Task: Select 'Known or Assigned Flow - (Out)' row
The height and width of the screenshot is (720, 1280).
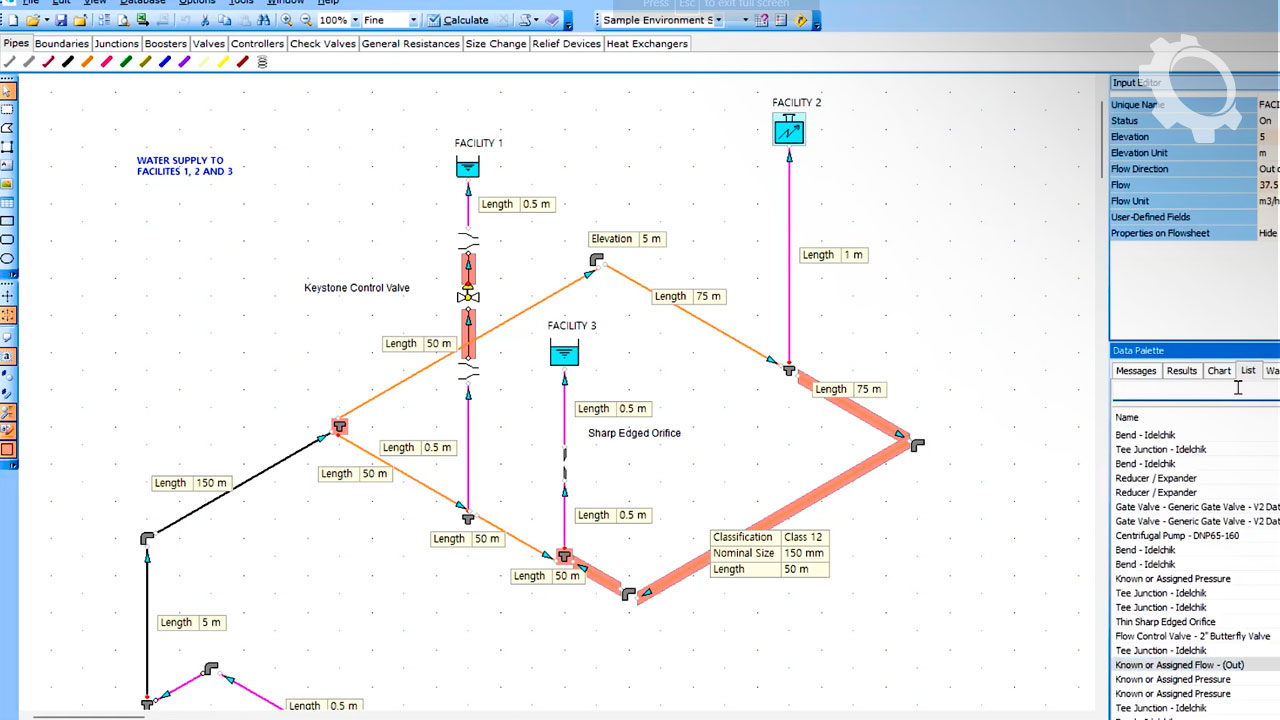Action: pyautogui.click(x=1196, y=665)
